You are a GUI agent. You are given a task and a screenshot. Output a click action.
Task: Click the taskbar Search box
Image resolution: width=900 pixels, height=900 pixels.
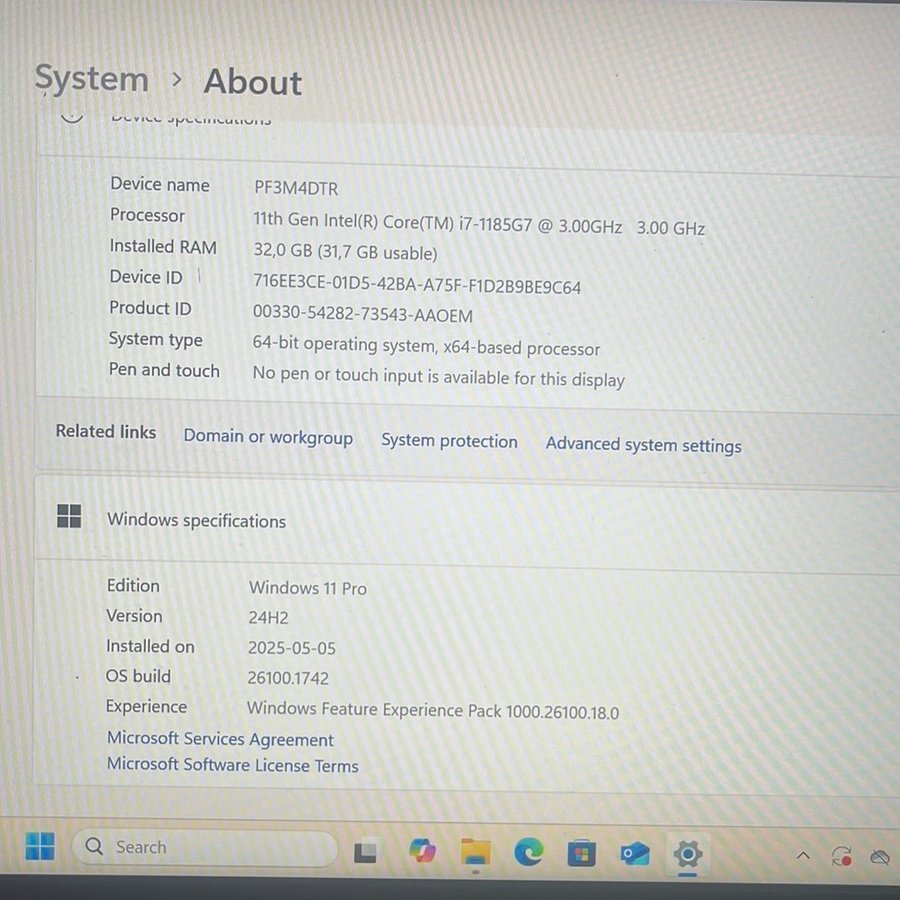point(205,848)
